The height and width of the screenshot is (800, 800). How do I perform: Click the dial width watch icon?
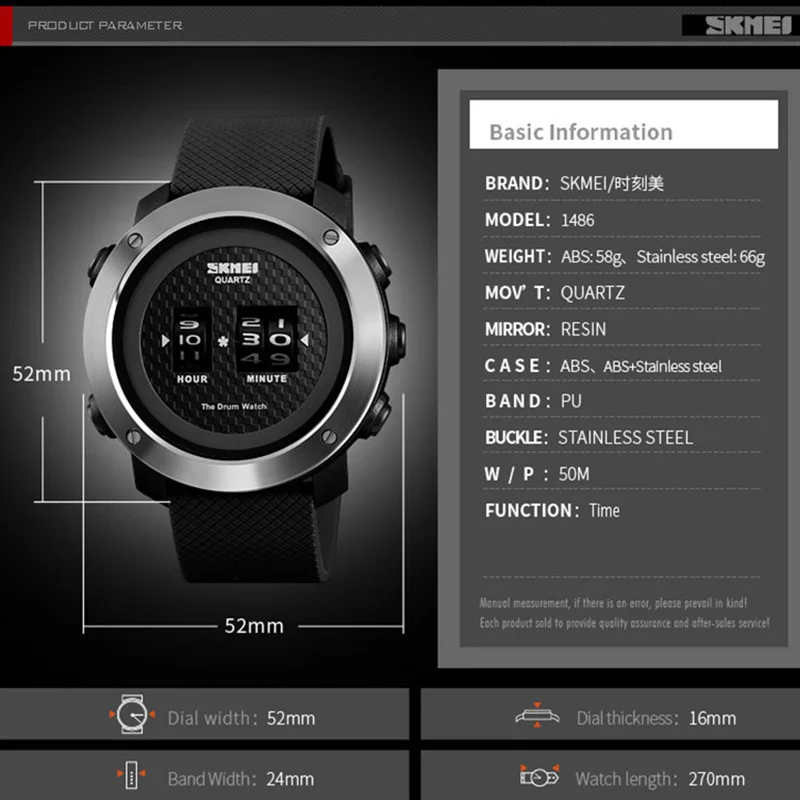click(x=132, y=714)
